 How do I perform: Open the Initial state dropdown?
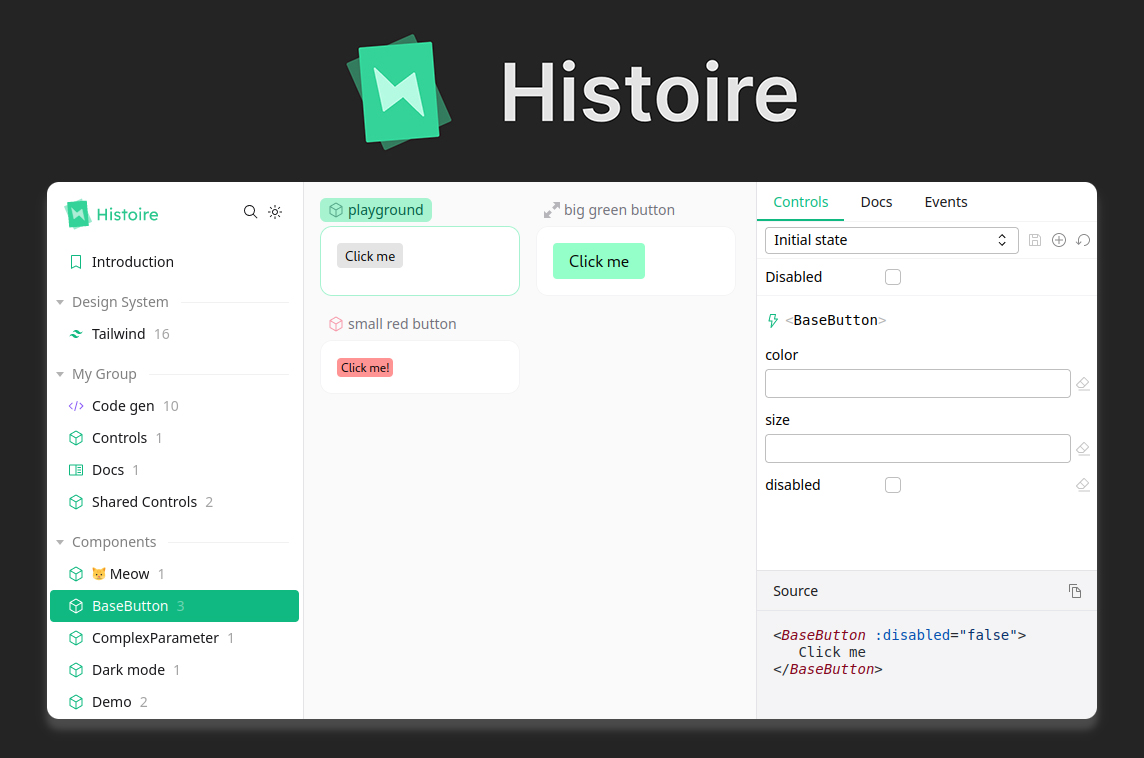coord(892,240)
